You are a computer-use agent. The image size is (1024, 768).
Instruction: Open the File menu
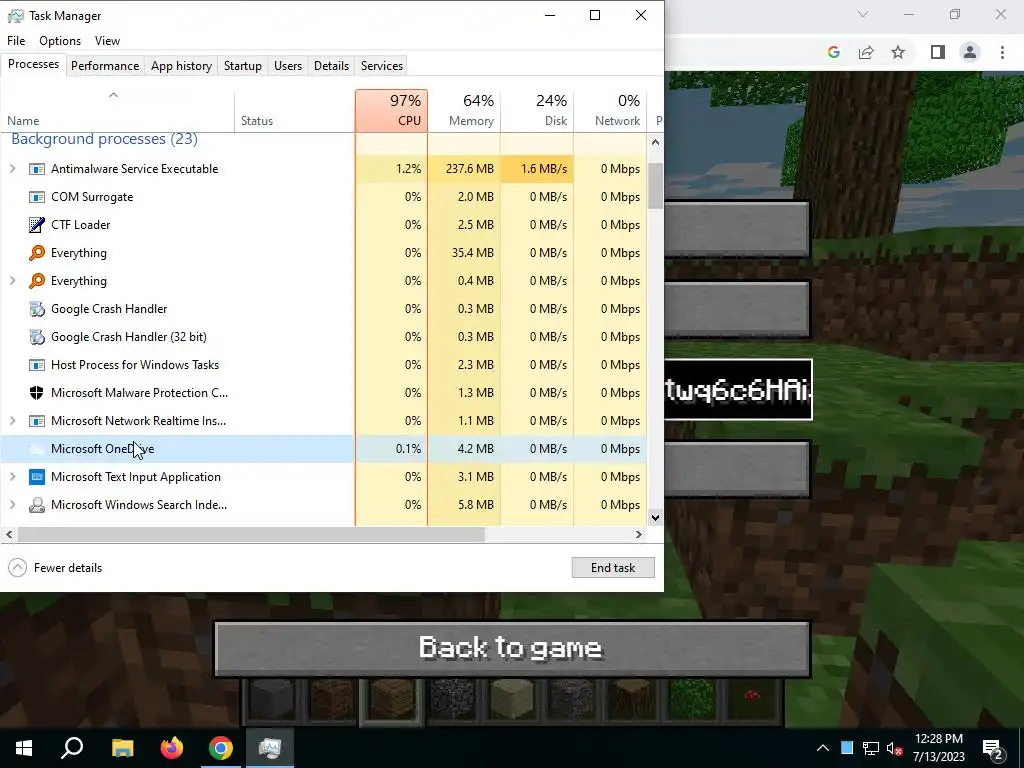(x=16, y=40)
